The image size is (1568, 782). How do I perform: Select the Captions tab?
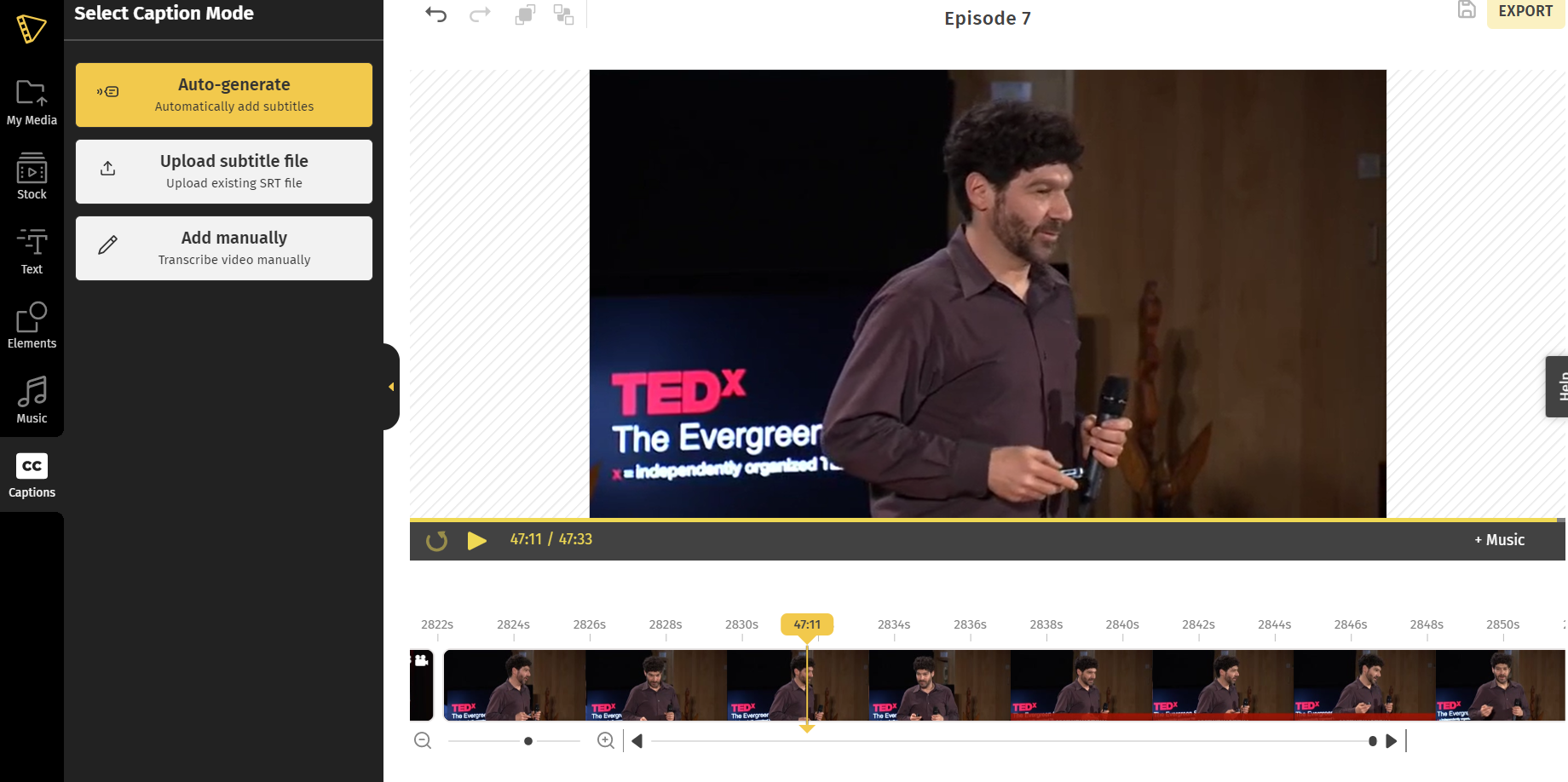pyautogui.click(x=32, y=474)
